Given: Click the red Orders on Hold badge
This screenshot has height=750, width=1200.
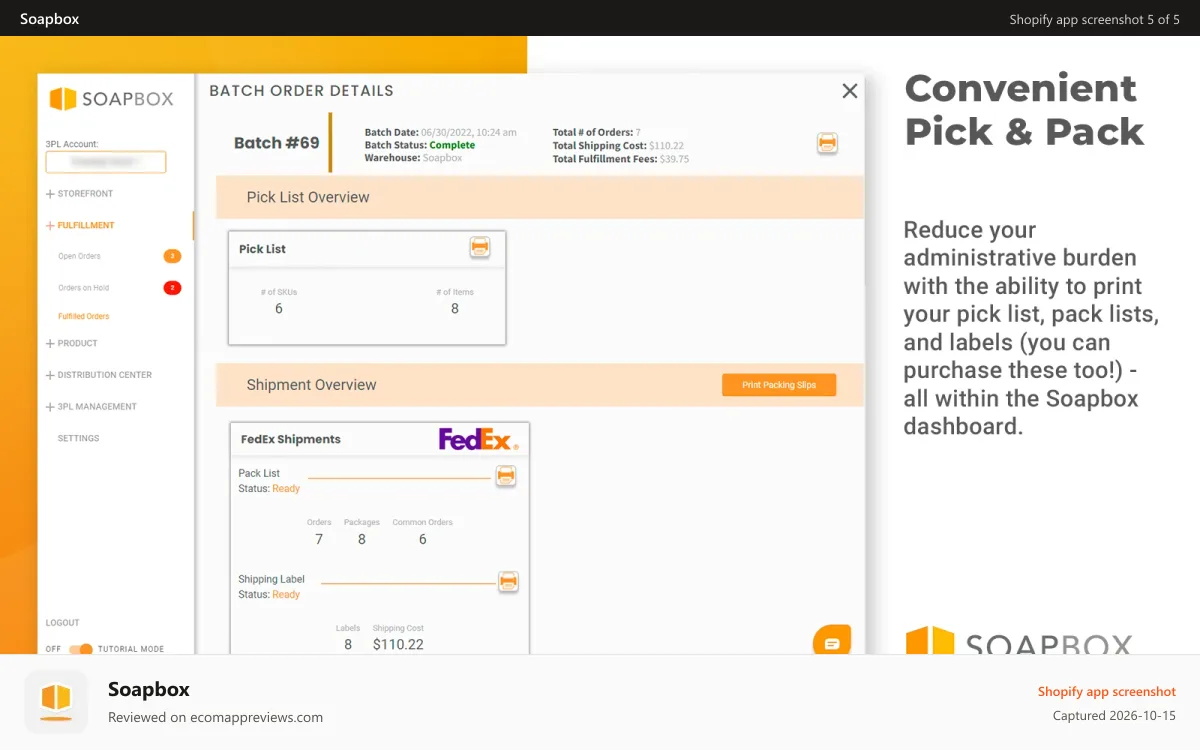Looking at the screenshot, I should pyautogui.click(x=172, y=288).
